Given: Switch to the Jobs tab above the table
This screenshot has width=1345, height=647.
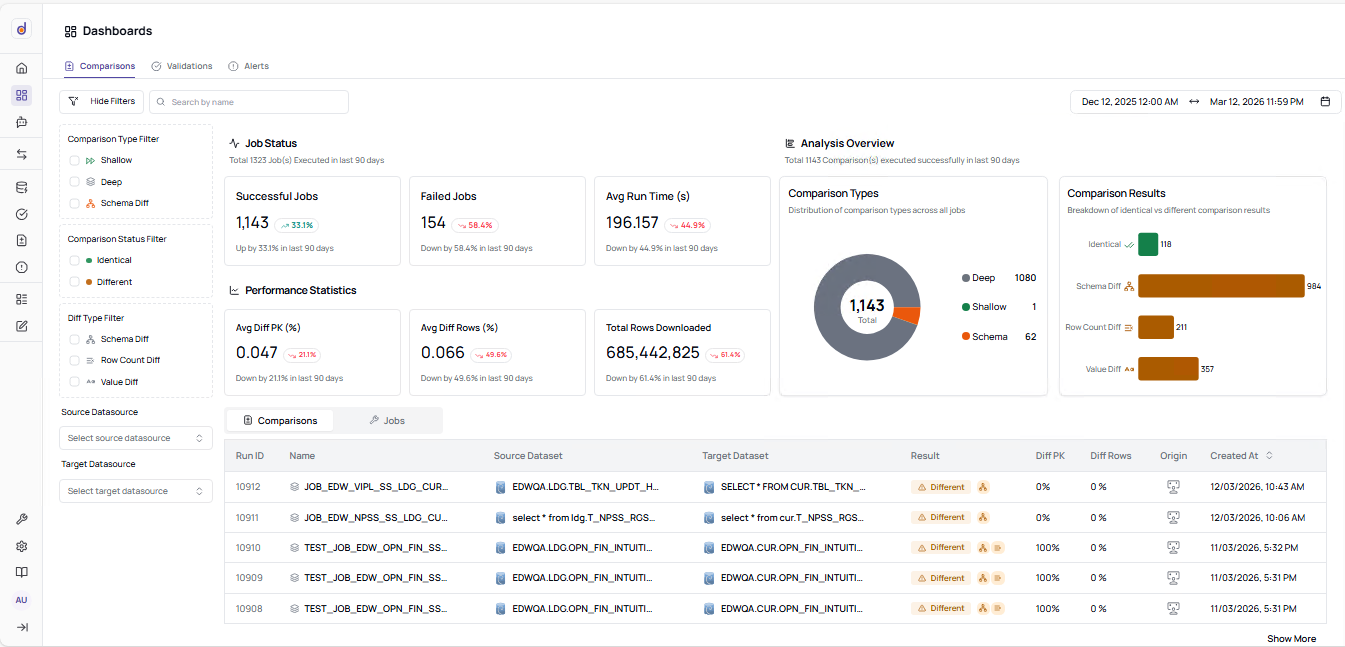Looking at the screenshot, I should click(388, 420).
